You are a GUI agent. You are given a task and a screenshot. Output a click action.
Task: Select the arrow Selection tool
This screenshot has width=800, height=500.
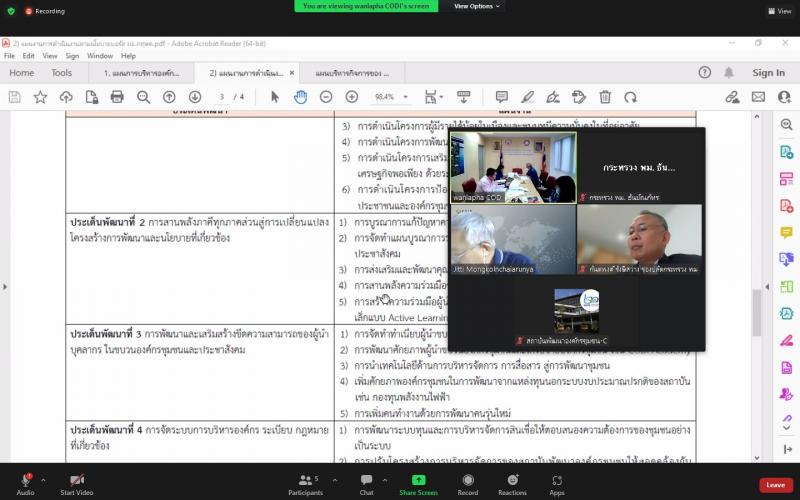pyautogui.click(x=275, y=97)
